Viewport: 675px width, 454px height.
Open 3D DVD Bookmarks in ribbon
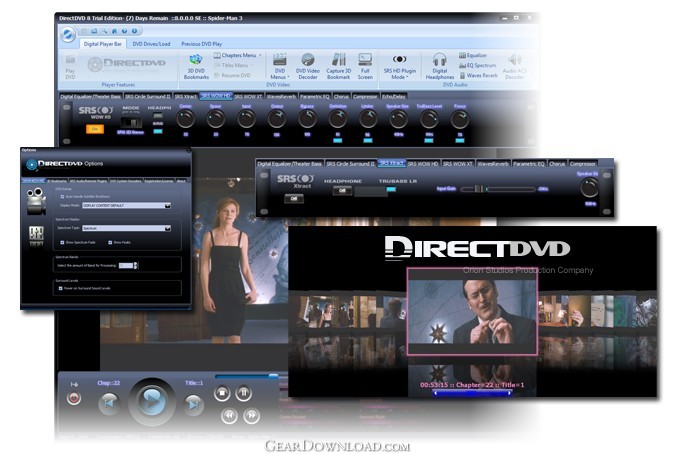[x=196, y=66]
